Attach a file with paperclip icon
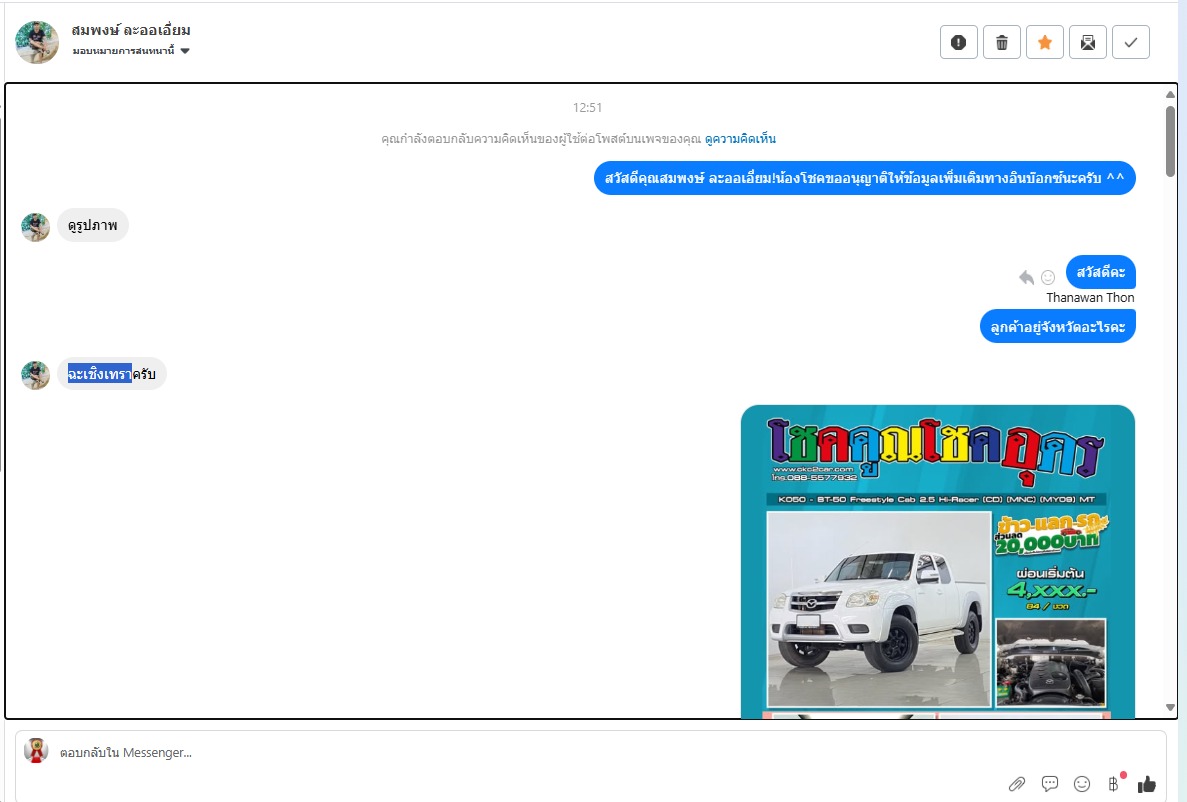This screenshot has height=802, width=1187. [x=1017, y=784]
